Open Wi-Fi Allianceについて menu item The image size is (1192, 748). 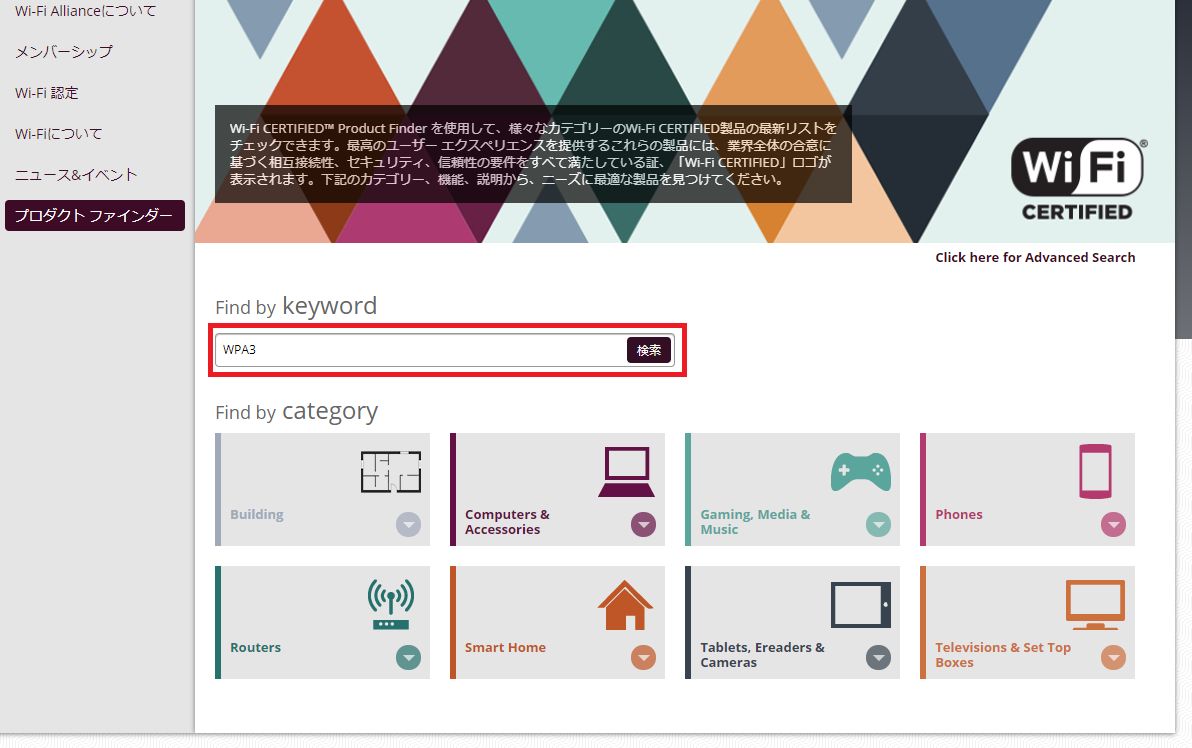click(85, 11)
